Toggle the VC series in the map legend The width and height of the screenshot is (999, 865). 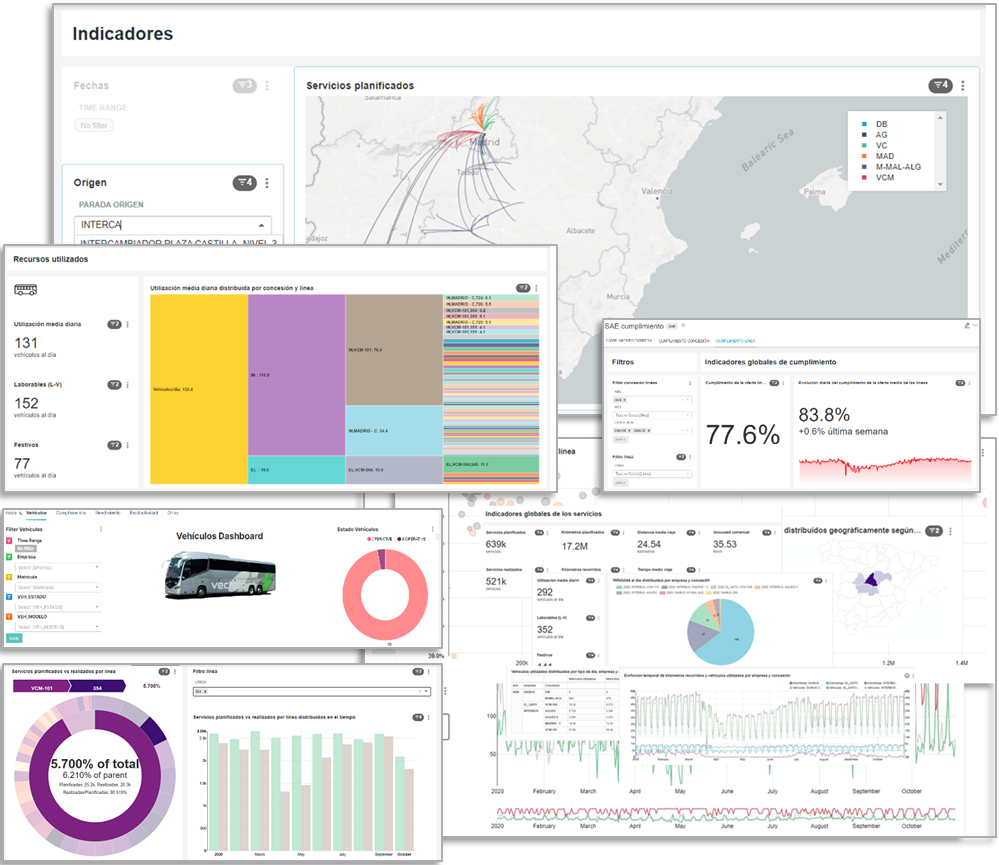(x=875, y=145)
